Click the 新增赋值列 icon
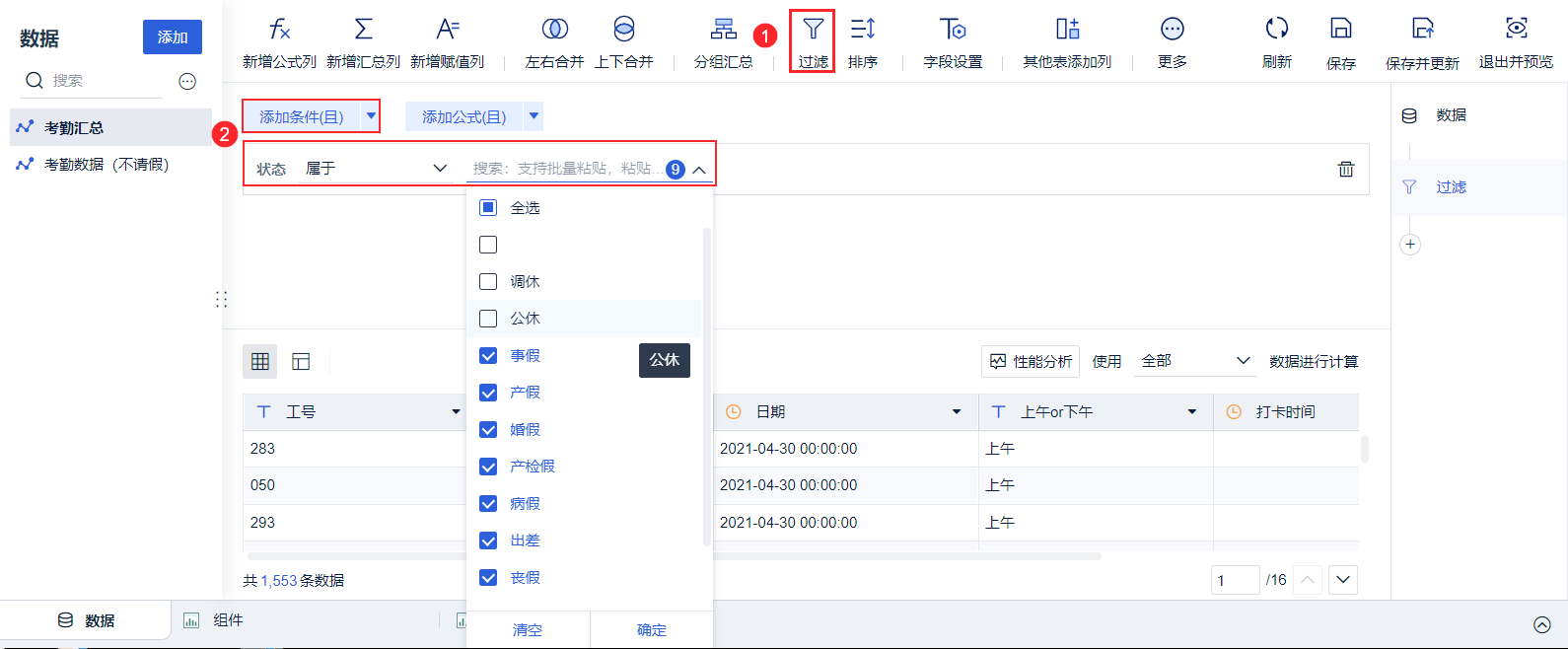 (x=448, y=29)
